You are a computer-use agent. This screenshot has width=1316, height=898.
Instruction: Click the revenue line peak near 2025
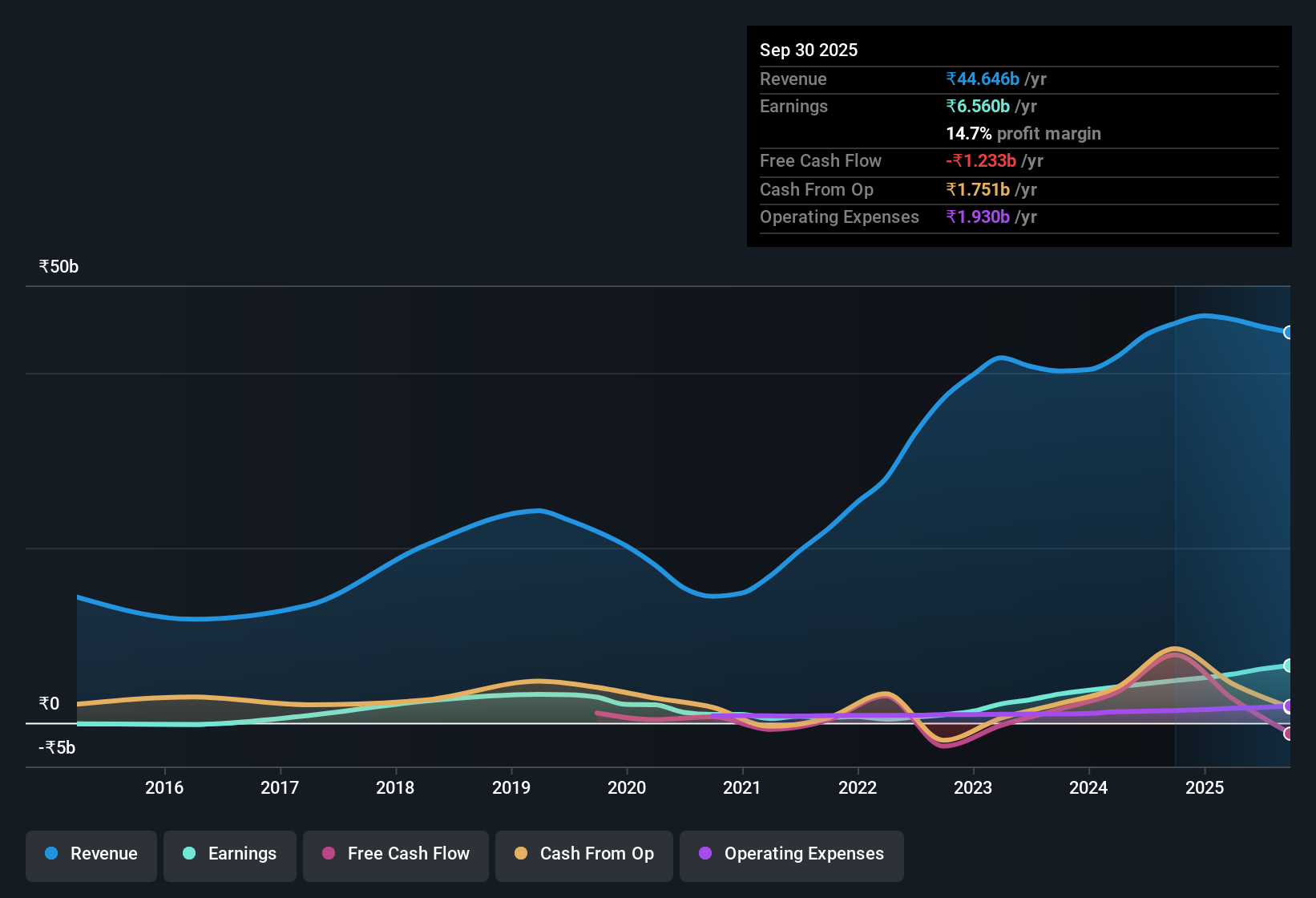click(1205, 316)
